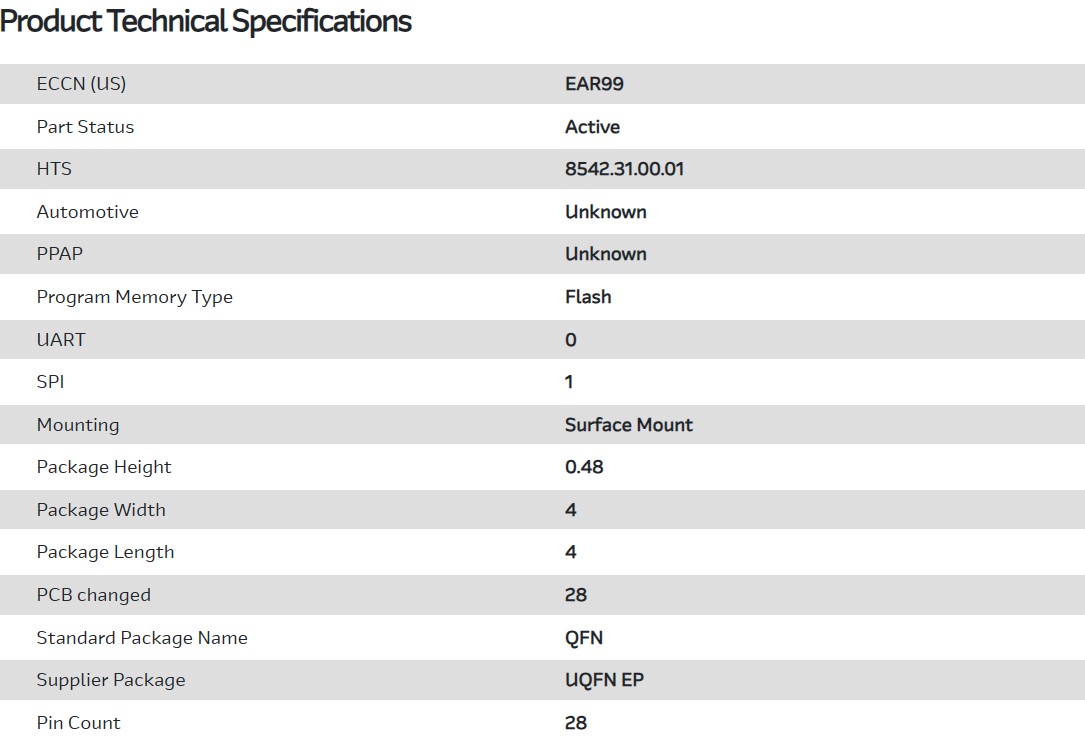Click the Product Technical Specifications heading
This screenshot has height=743, width=1085.
point(206,21)
